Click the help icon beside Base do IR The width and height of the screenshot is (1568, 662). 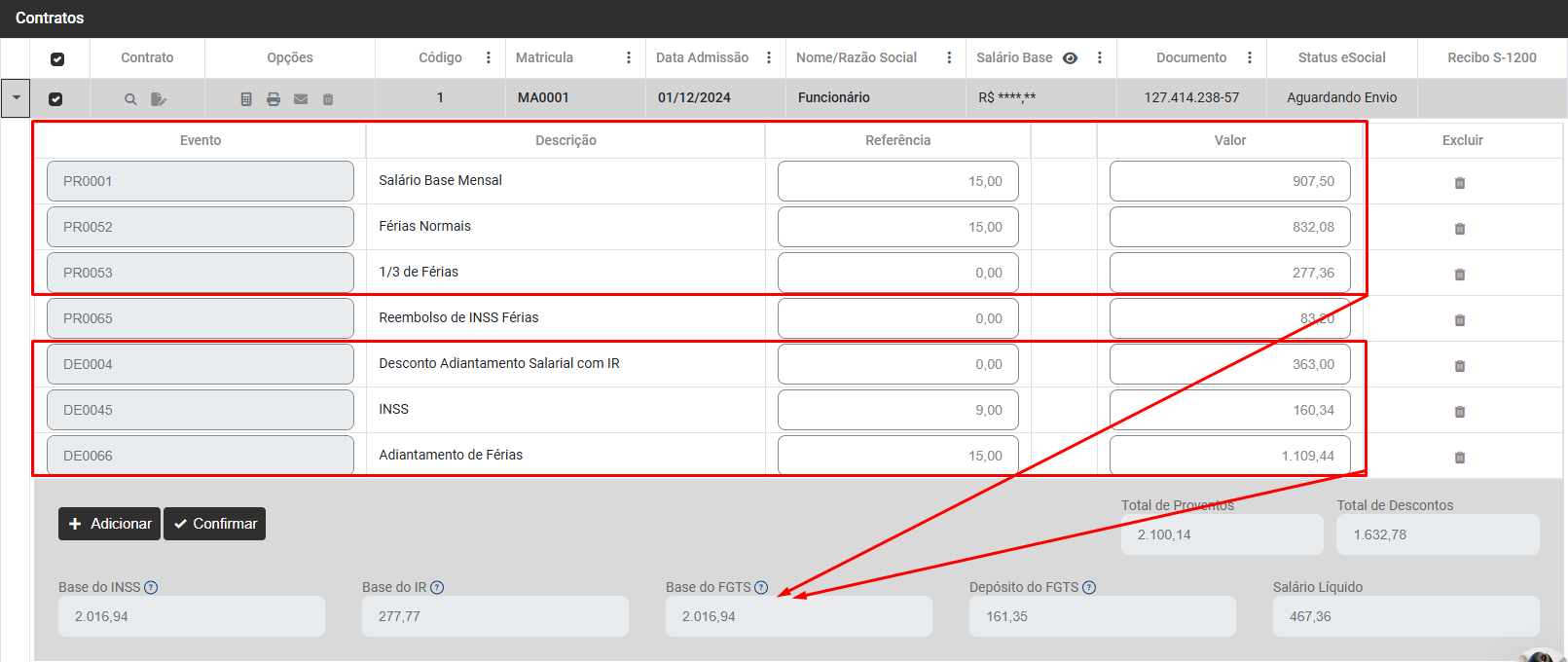[437, 588]
